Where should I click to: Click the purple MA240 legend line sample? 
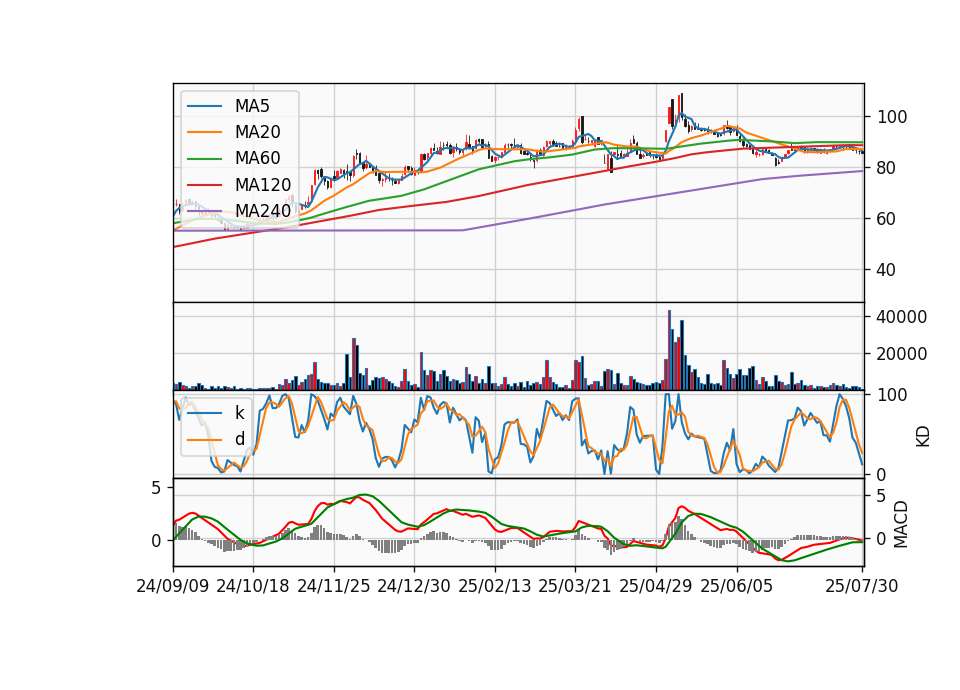point(204,212)
